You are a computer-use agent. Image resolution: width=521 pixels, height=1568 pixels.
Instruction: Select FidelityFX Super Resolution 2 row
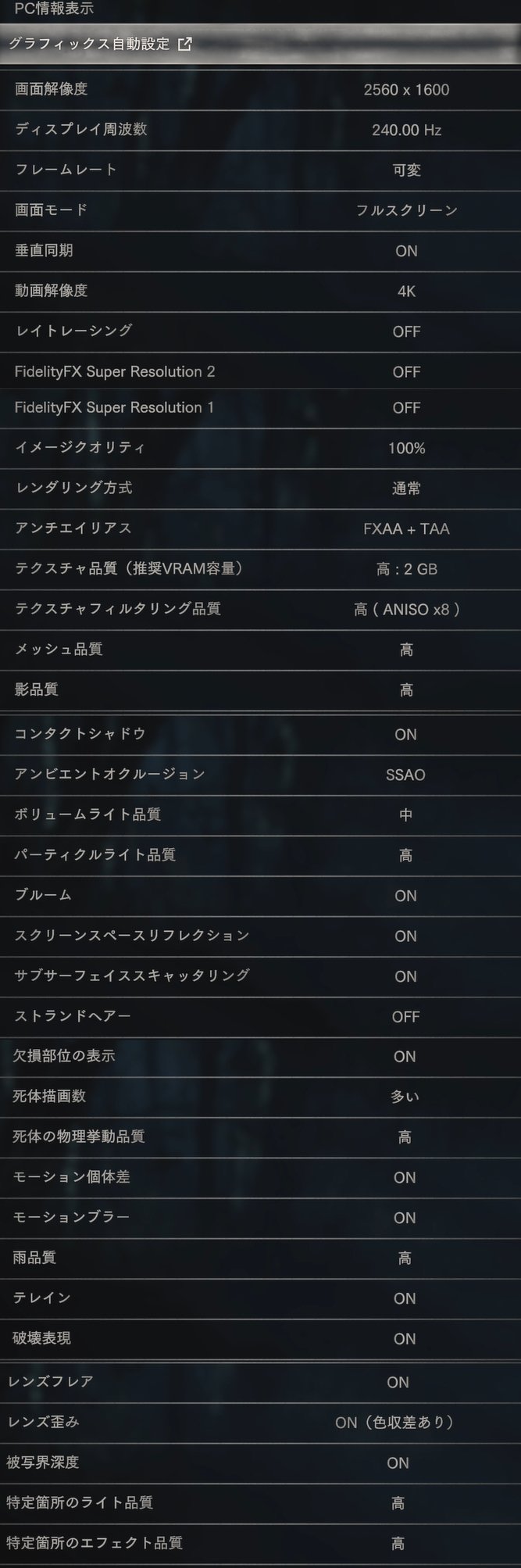pos(260,371)
